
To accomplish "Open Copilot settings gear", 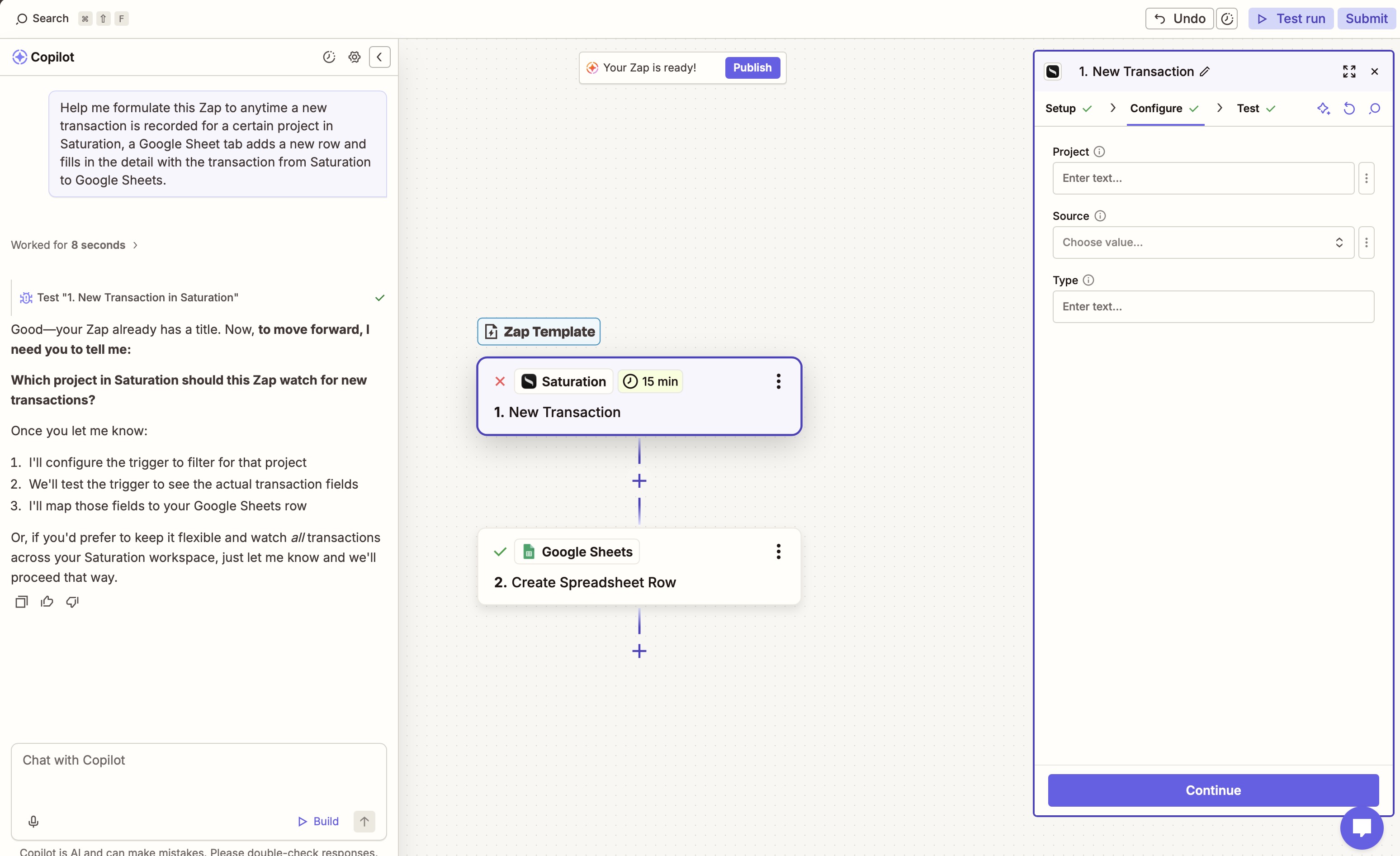I will [355, 57].
